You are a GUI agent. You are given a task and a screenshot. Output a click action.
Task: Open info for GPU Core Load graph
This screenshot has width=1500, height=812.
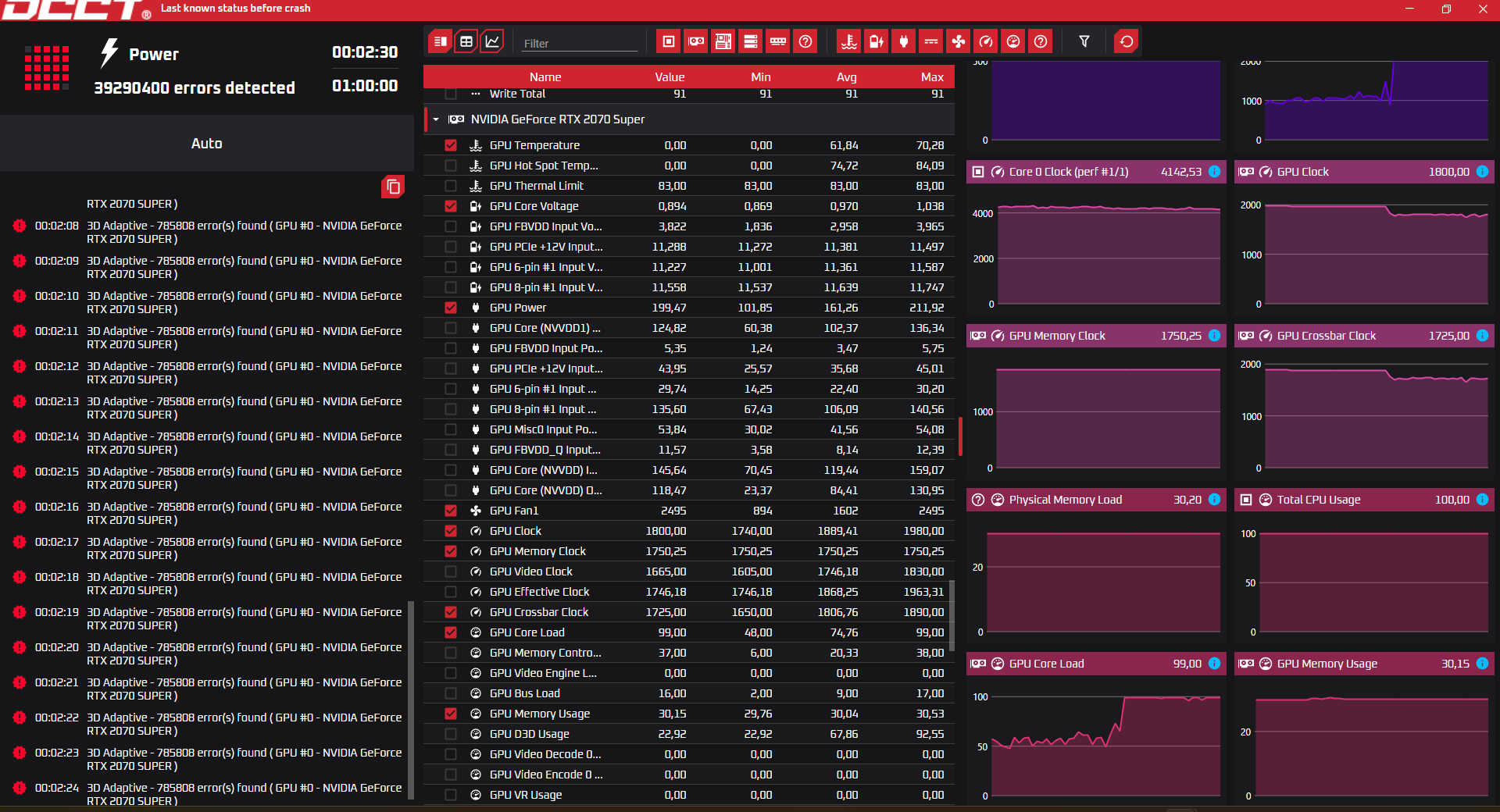point(1214,664)
